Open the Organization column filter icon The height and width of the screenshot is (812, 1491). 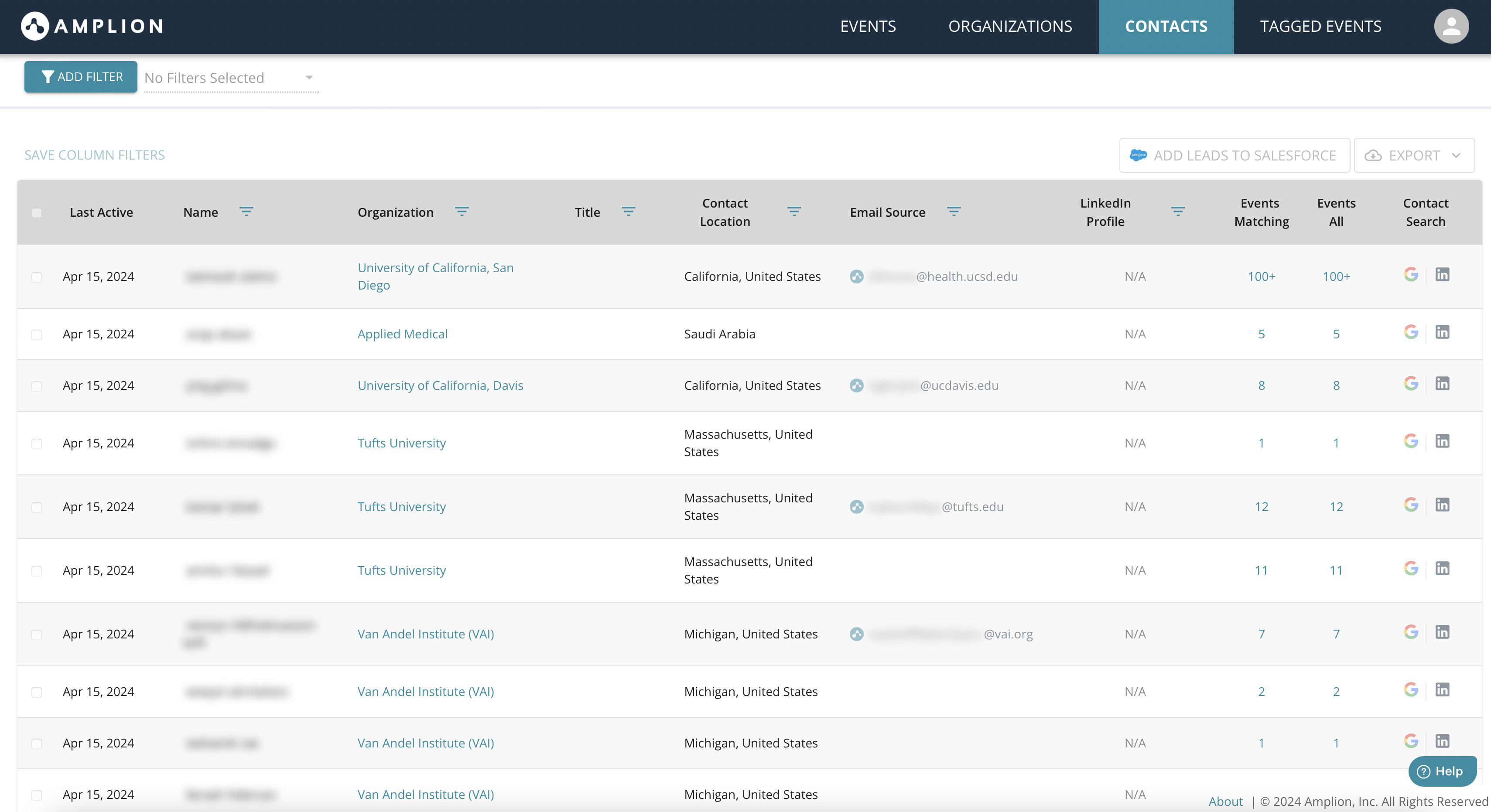click(x=462, y=212)
